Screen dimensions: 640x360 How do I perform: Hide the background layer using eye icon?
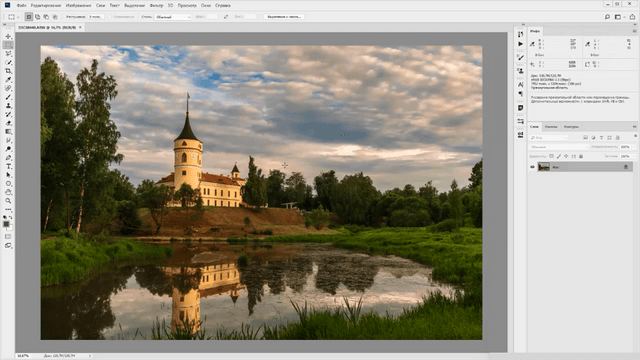pos(532,167)
